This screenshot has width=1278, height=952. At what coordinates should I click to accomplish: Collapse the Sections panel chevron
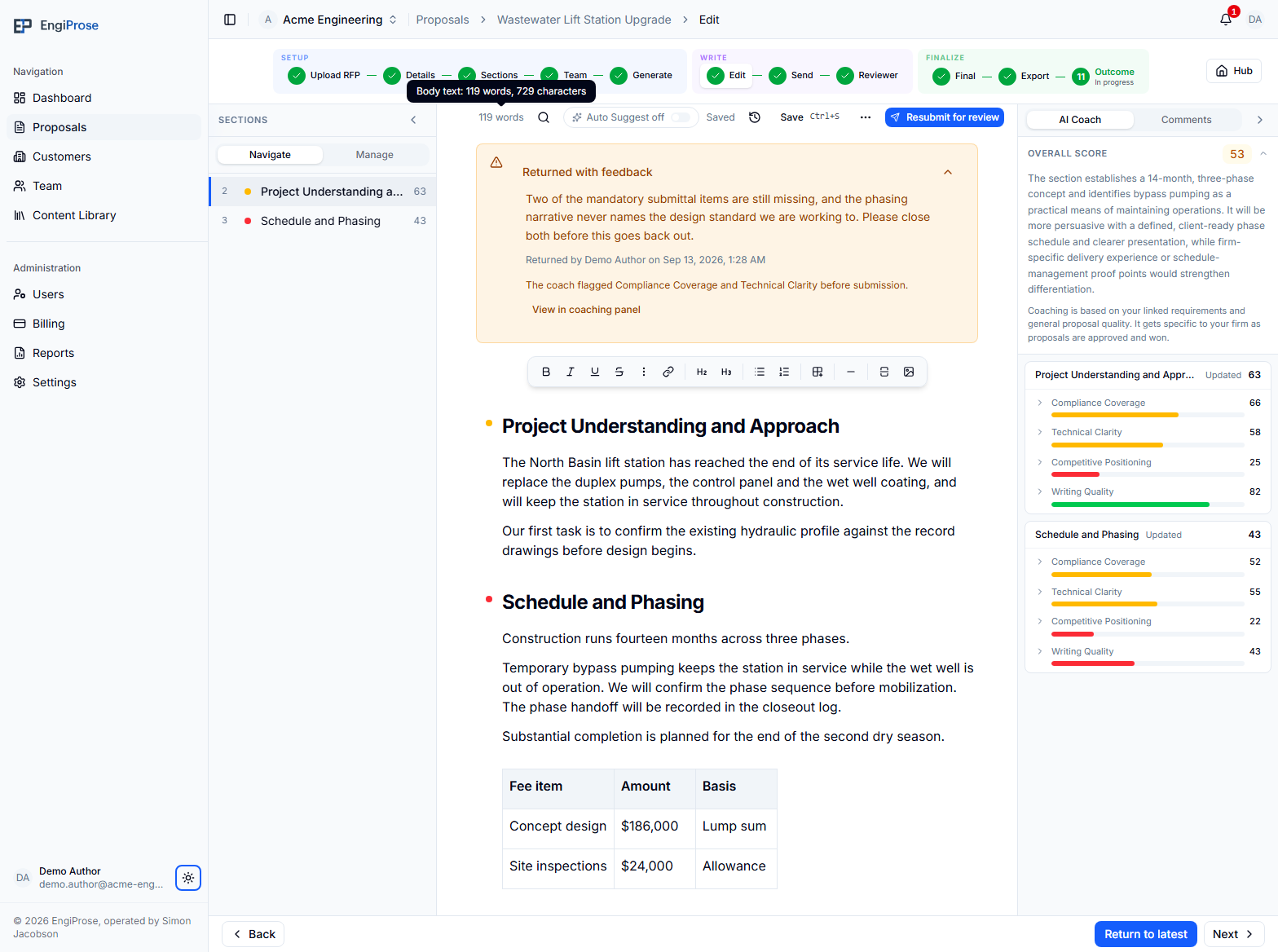pyautogui.click(x=413, y=120)
